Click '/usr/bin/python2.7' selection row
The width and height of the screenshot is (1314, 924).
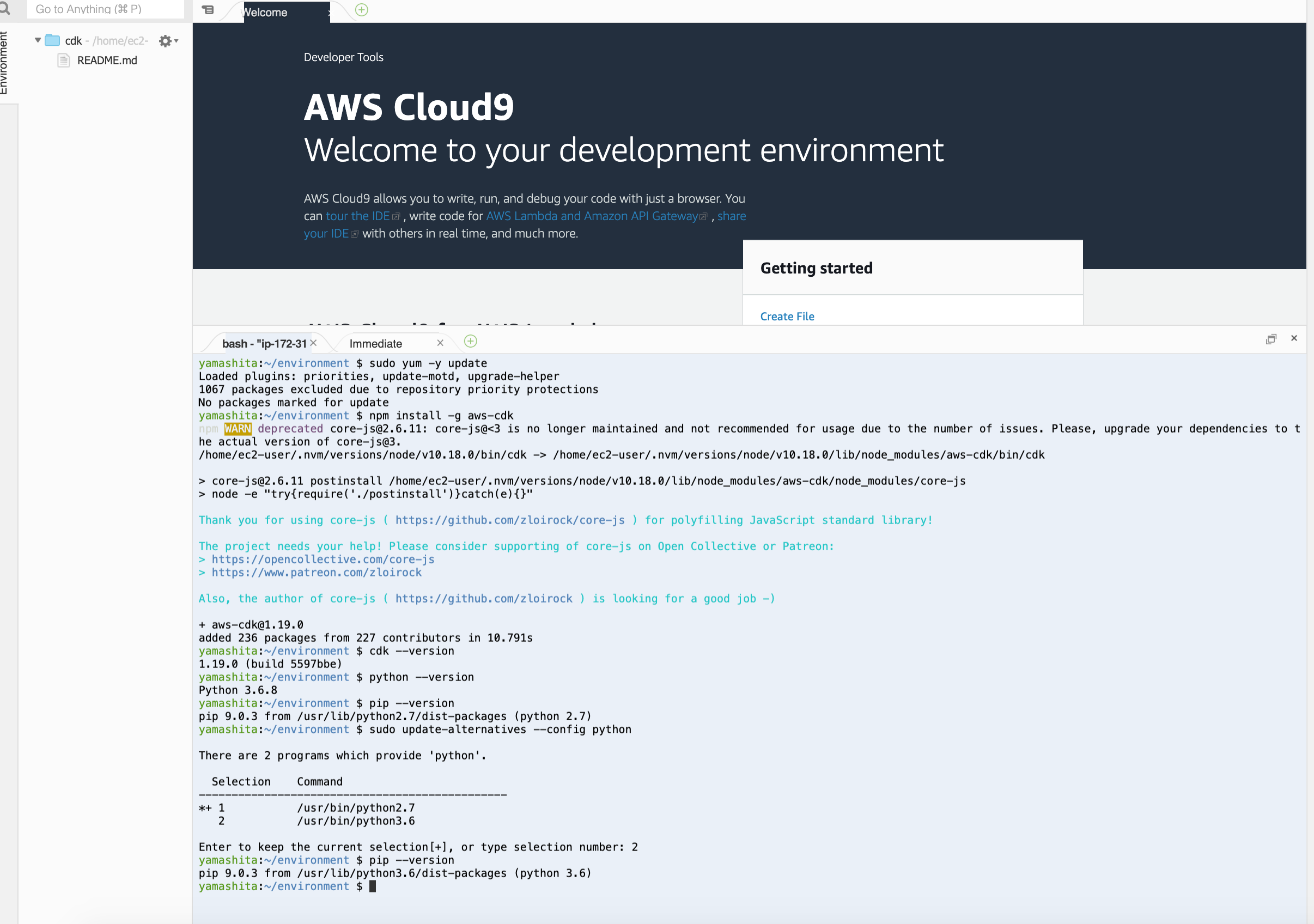tap(307, 808)
